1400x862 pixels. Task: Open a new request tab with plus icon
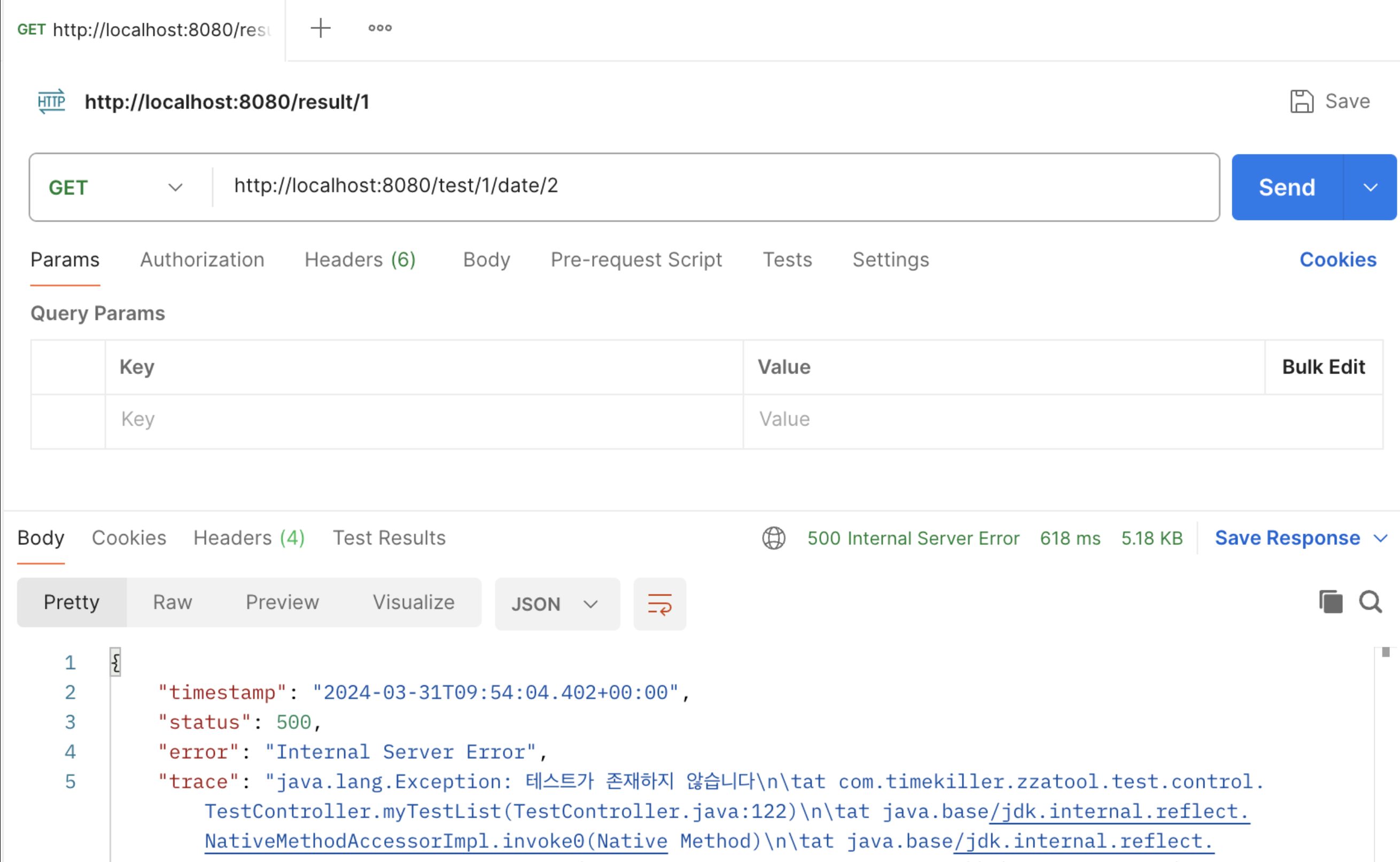(321, 28)
